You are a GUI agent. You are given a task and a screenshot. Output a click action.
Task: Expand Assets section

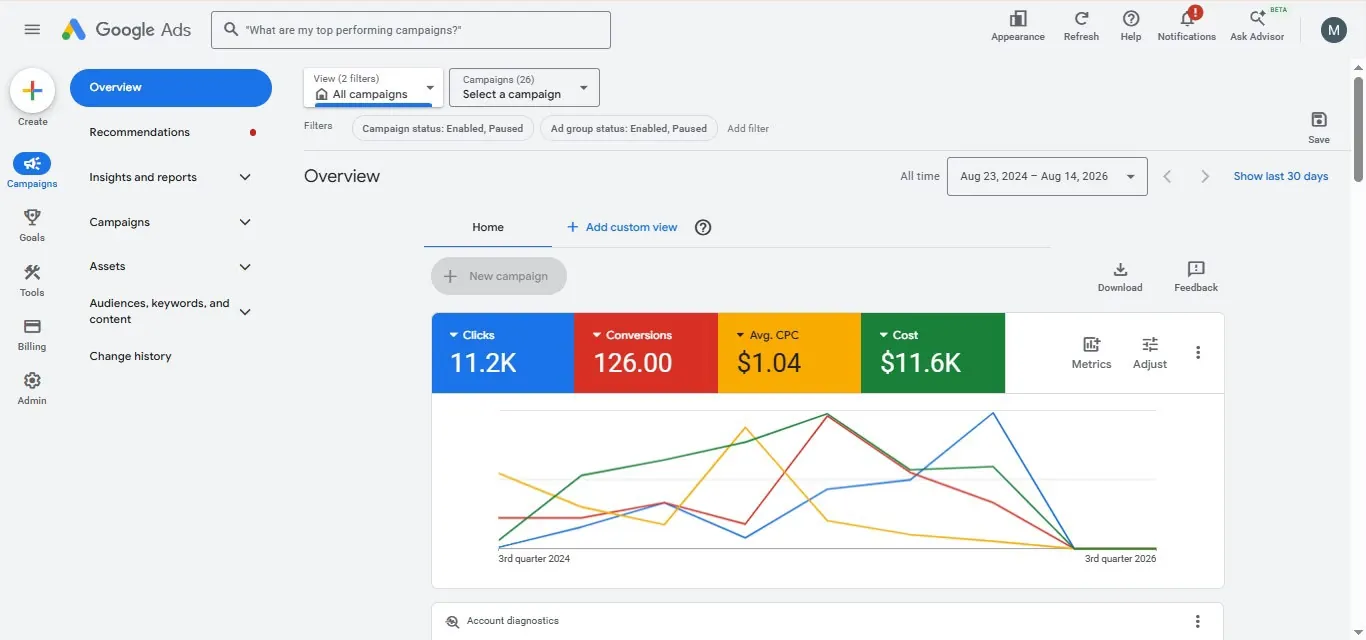pos(245,267)
